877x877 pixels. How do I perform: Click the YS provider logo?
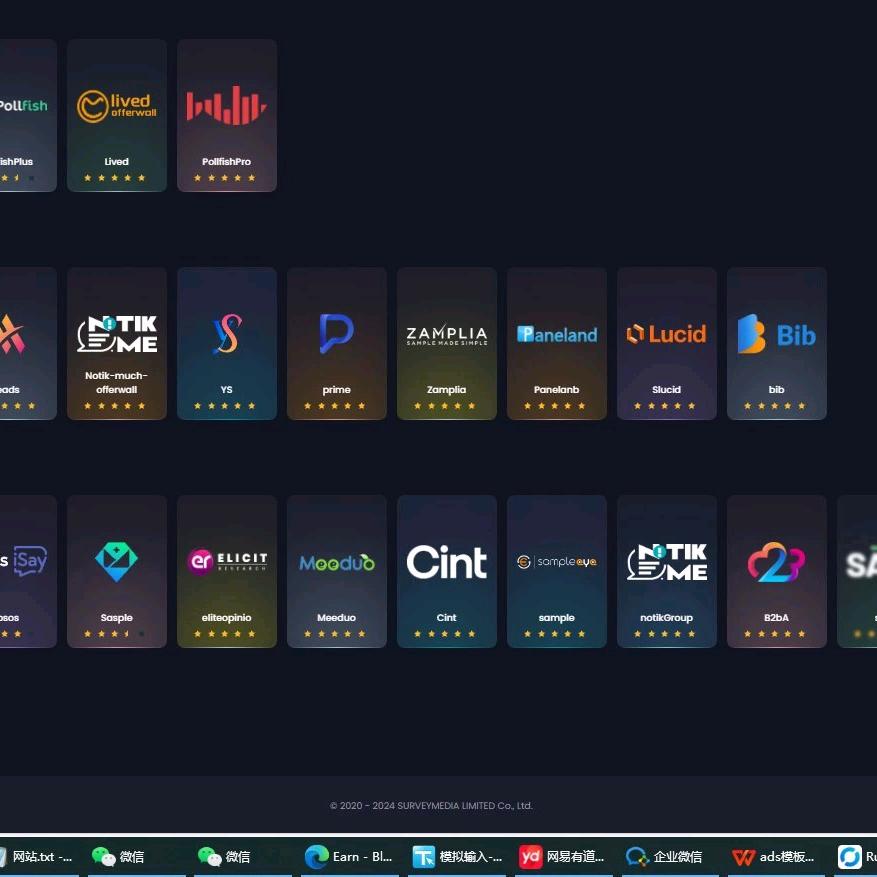[227, 334]
